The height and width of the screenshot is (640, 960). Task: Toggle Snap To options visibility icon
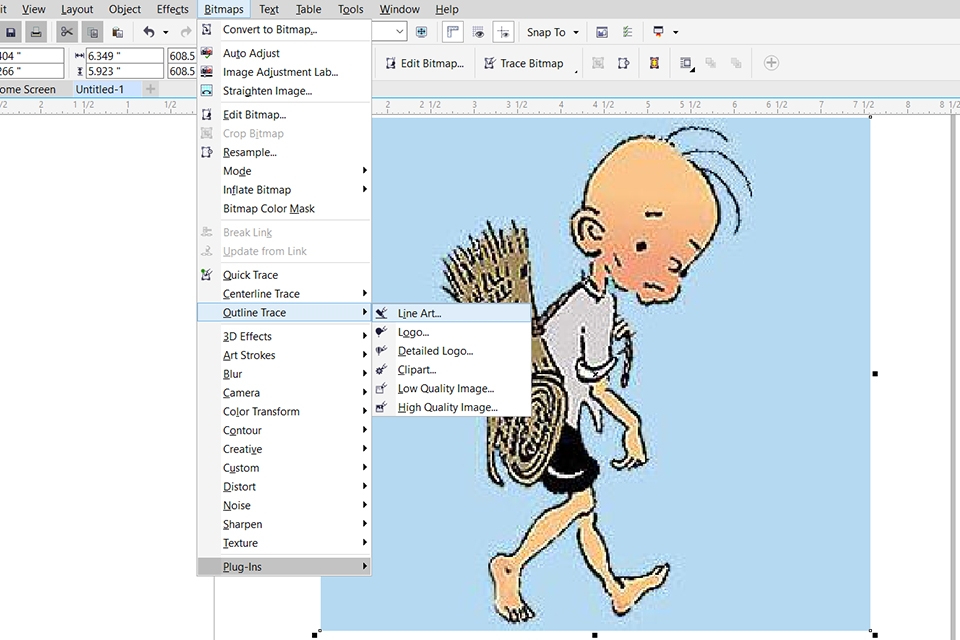coord(480,32)
